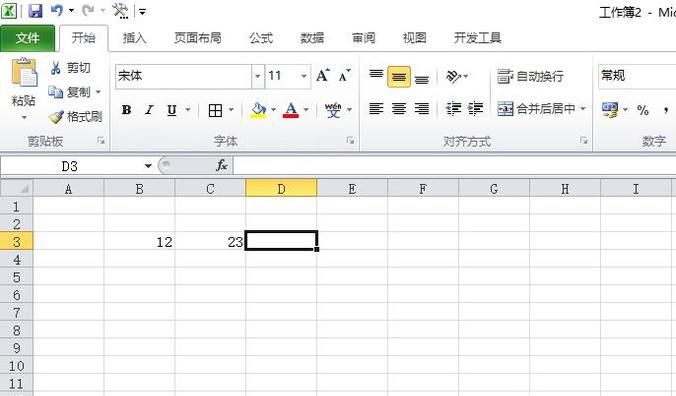
Task: Click the Copy (复制) button
Action: [70, 92]
